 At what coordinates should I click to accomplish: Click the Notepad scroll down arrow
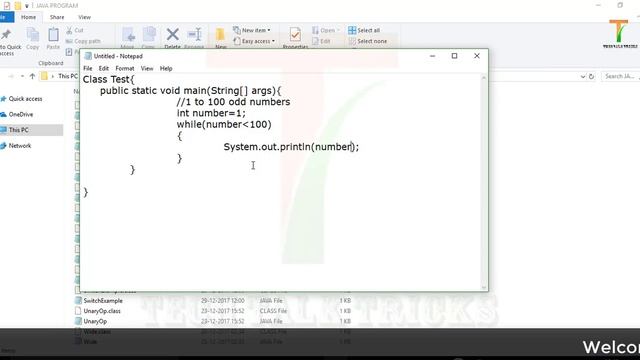click(484, 287)
